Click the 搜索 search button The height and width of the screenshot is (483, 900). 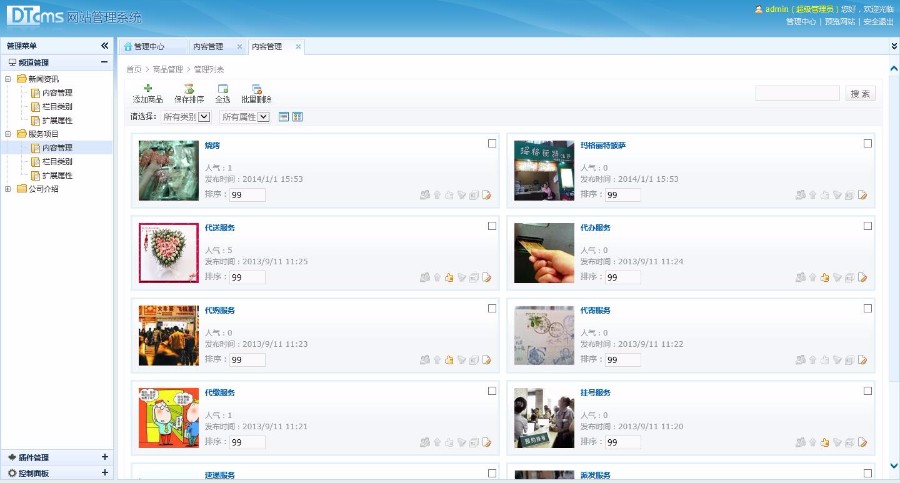860,94
